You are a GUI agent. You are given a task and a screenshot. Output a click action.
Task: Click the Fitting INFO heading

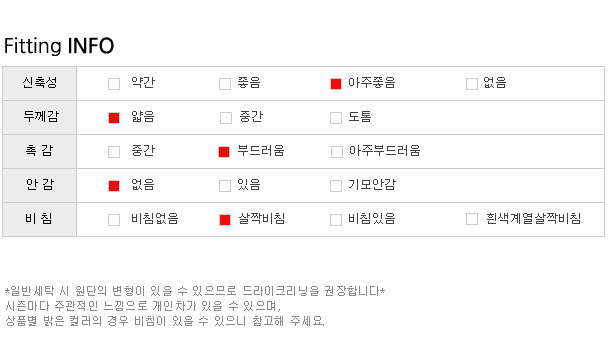click(x=59, y=46)
